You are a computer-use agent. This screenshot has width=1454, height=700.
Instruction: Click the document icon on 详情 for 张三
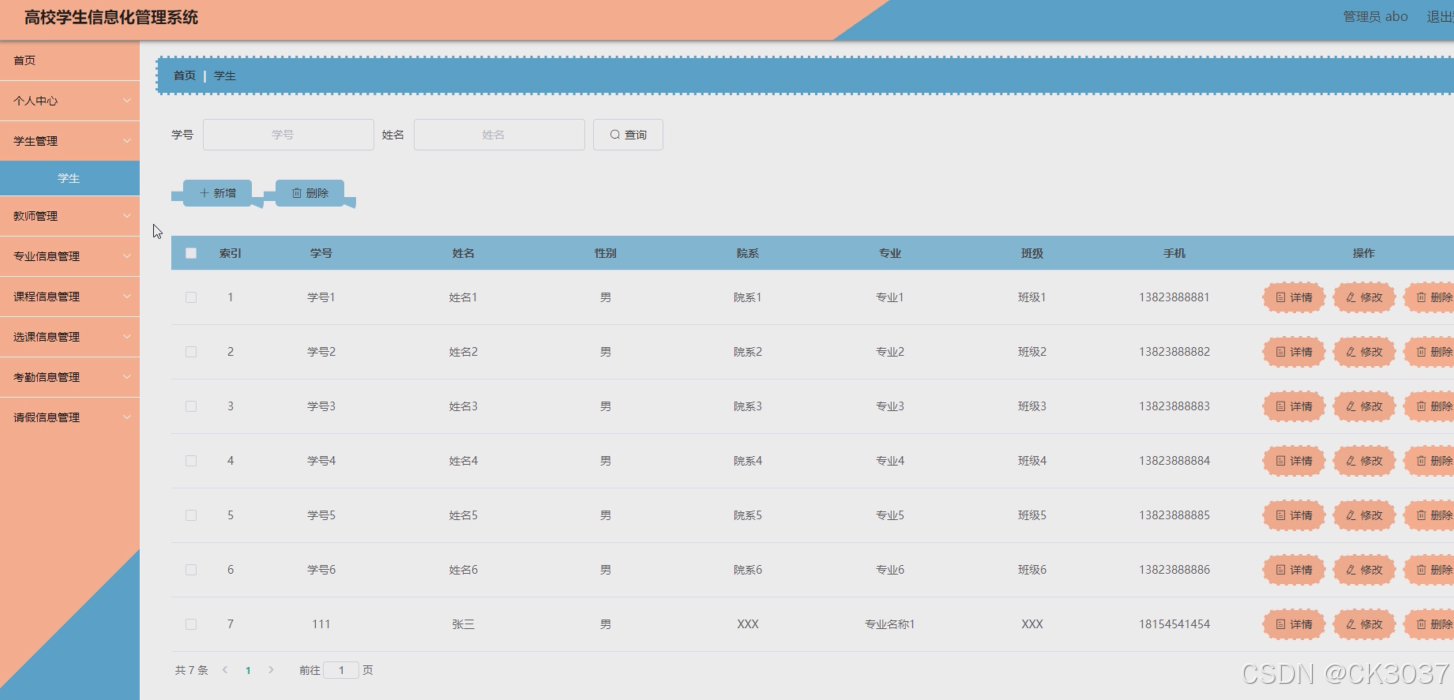pyautogui.click(x=1283, y=624)
